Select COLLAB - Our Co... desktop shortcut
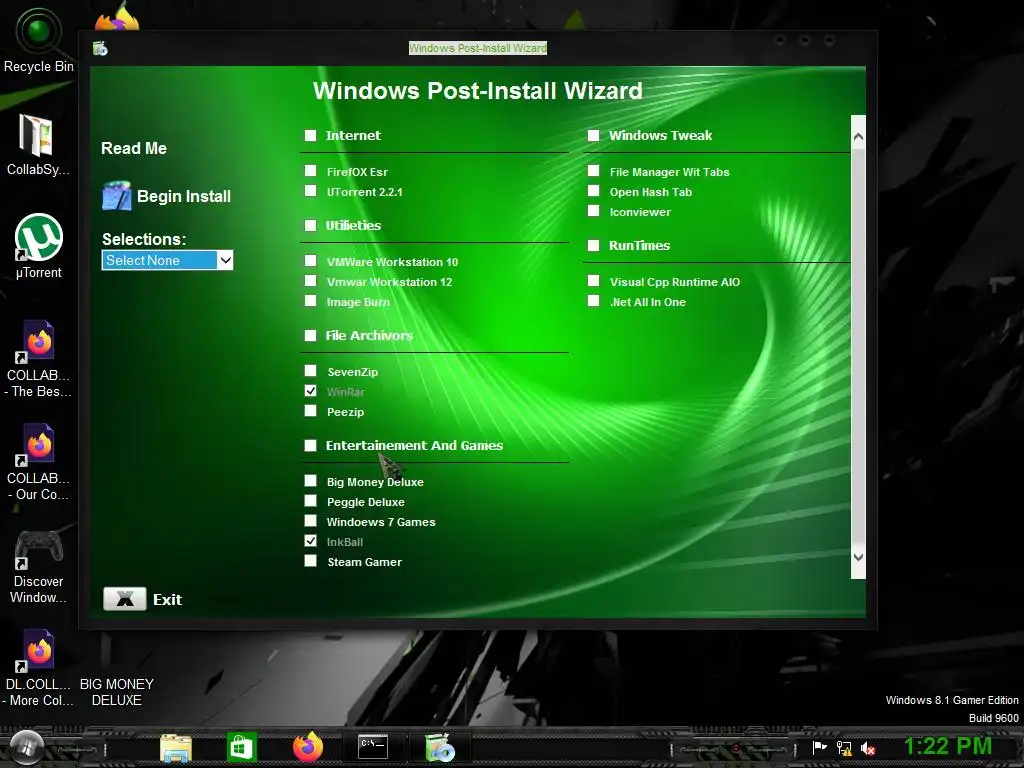 (38, 462)
